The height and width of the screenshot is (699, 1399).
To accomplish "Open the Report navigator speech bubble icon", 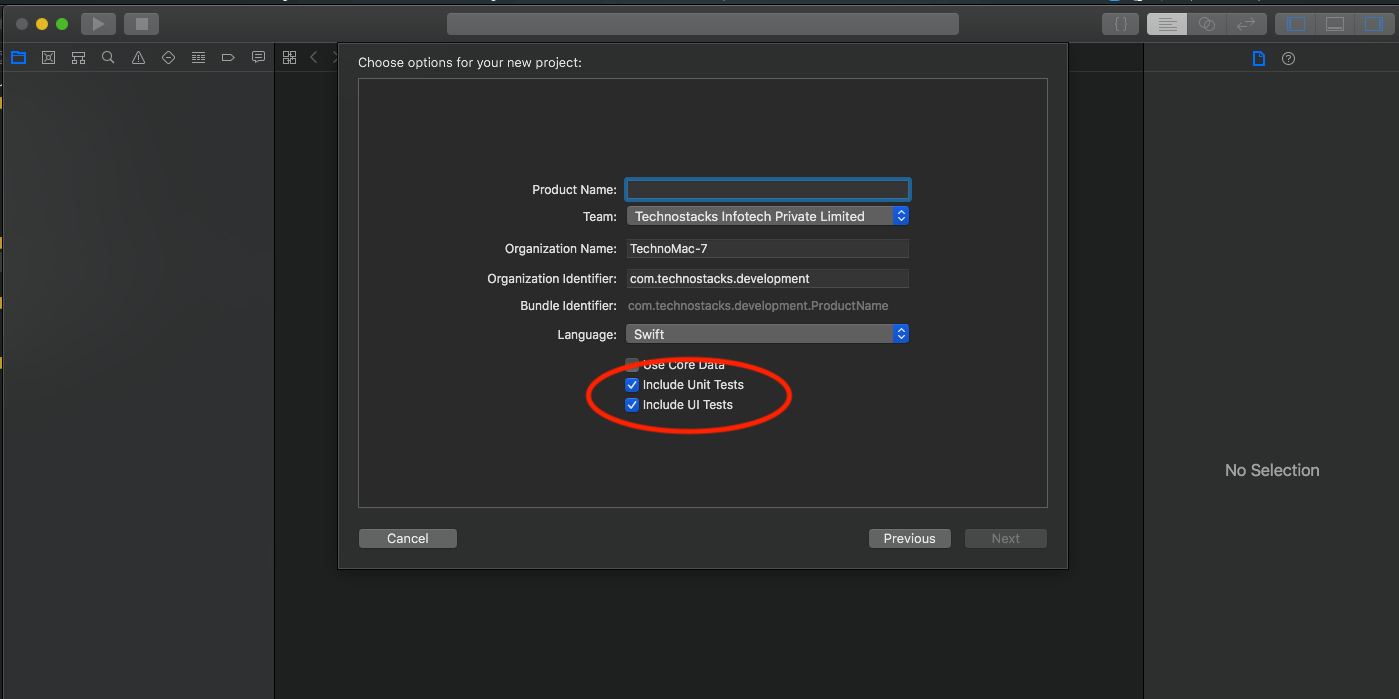I will point(258,57).
